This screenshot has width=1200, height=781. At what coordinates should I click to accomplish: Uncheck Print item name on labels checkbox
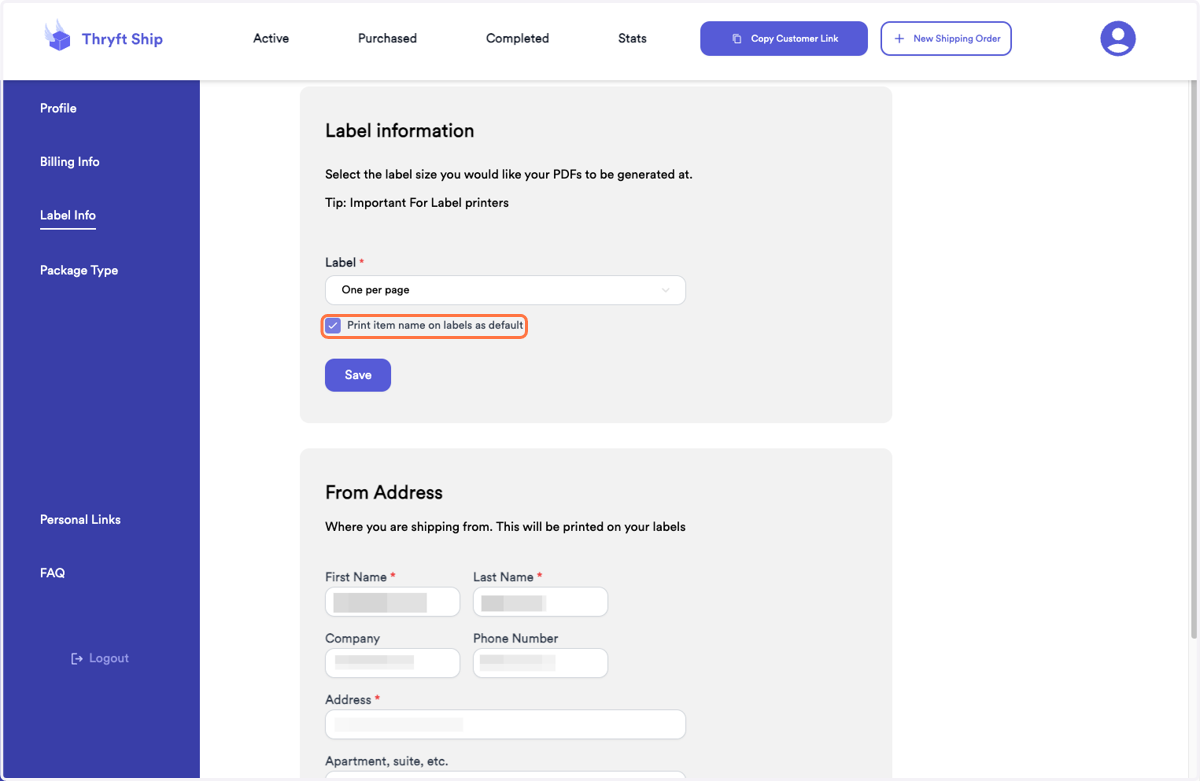pyautogui.click(x=333, y=326)
